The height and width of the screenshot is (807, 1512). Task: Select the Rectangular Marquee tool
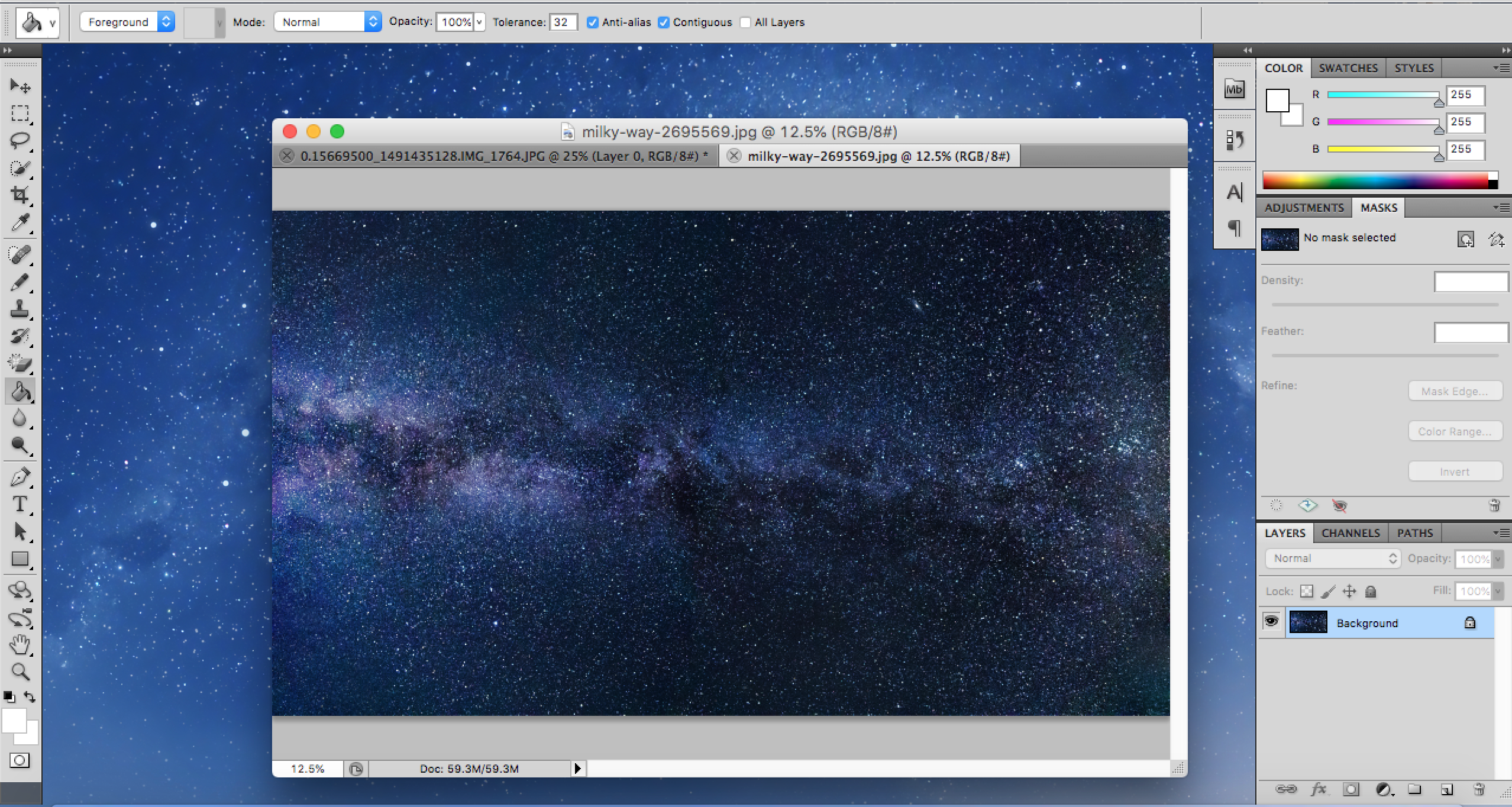20,113
